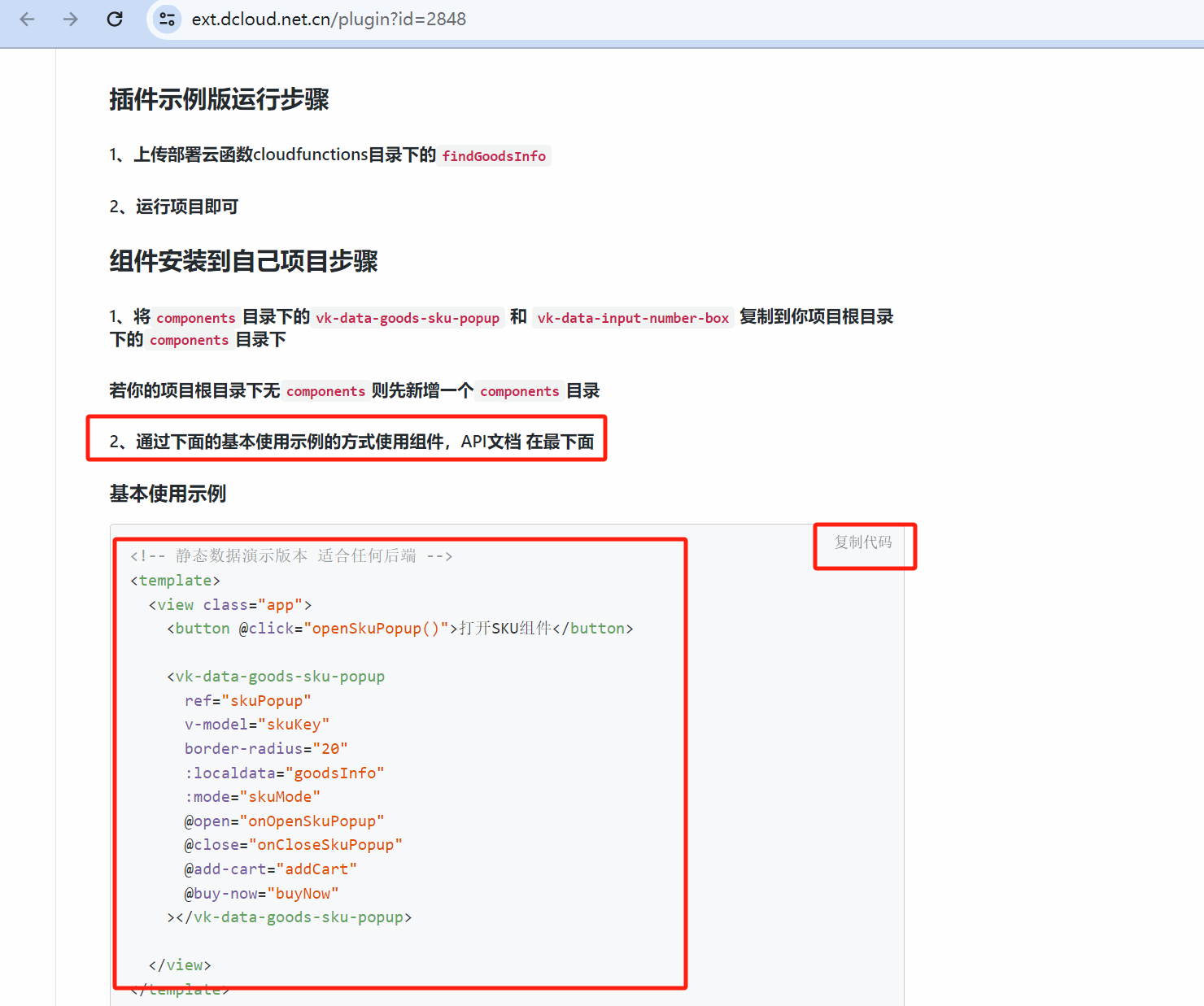Copy the code with 复制代码 button
This screenshot has height=1006, width=1204.
(862, 542)
